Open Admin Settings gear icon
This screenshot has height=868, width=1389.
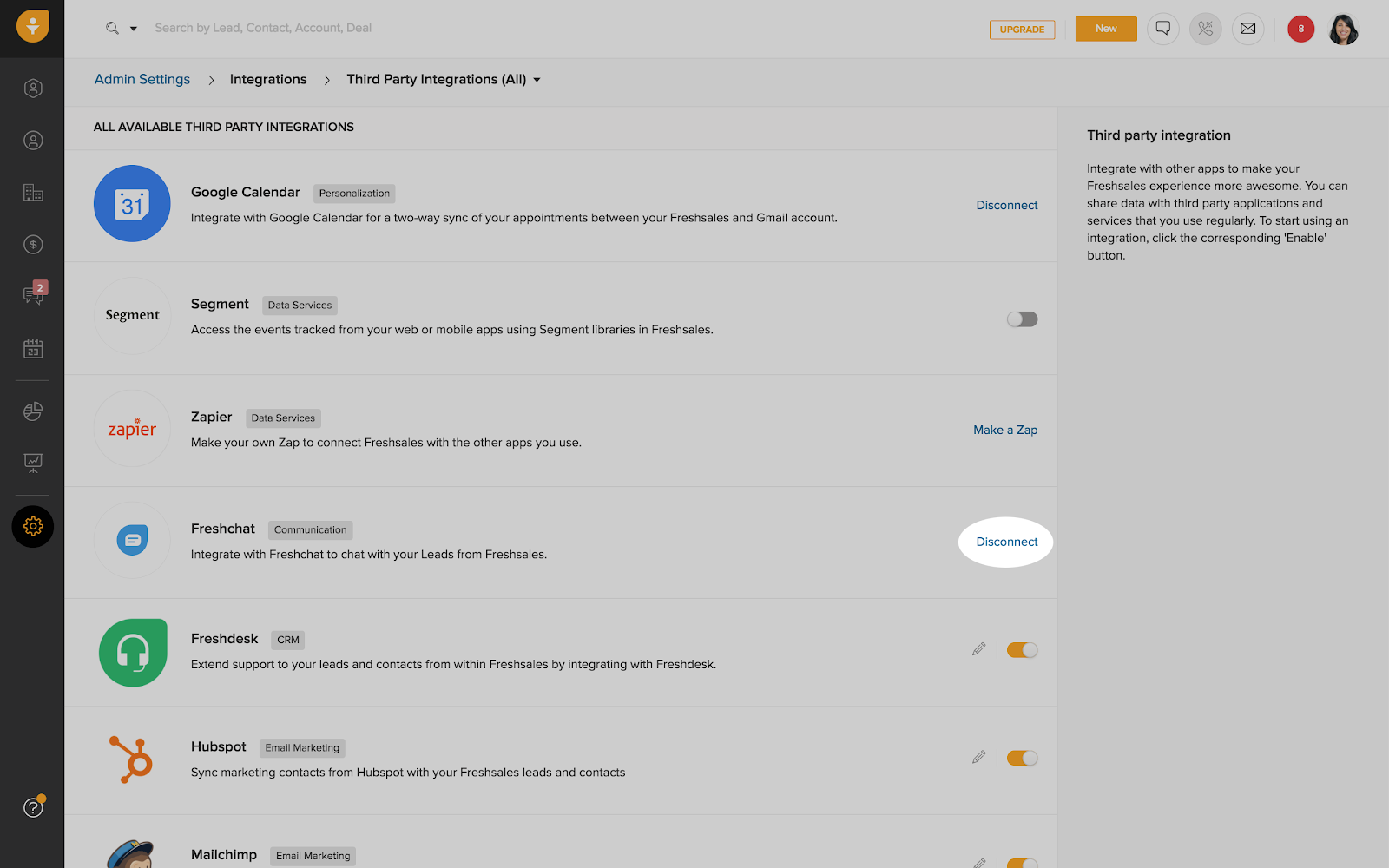[x=33, y=527]
